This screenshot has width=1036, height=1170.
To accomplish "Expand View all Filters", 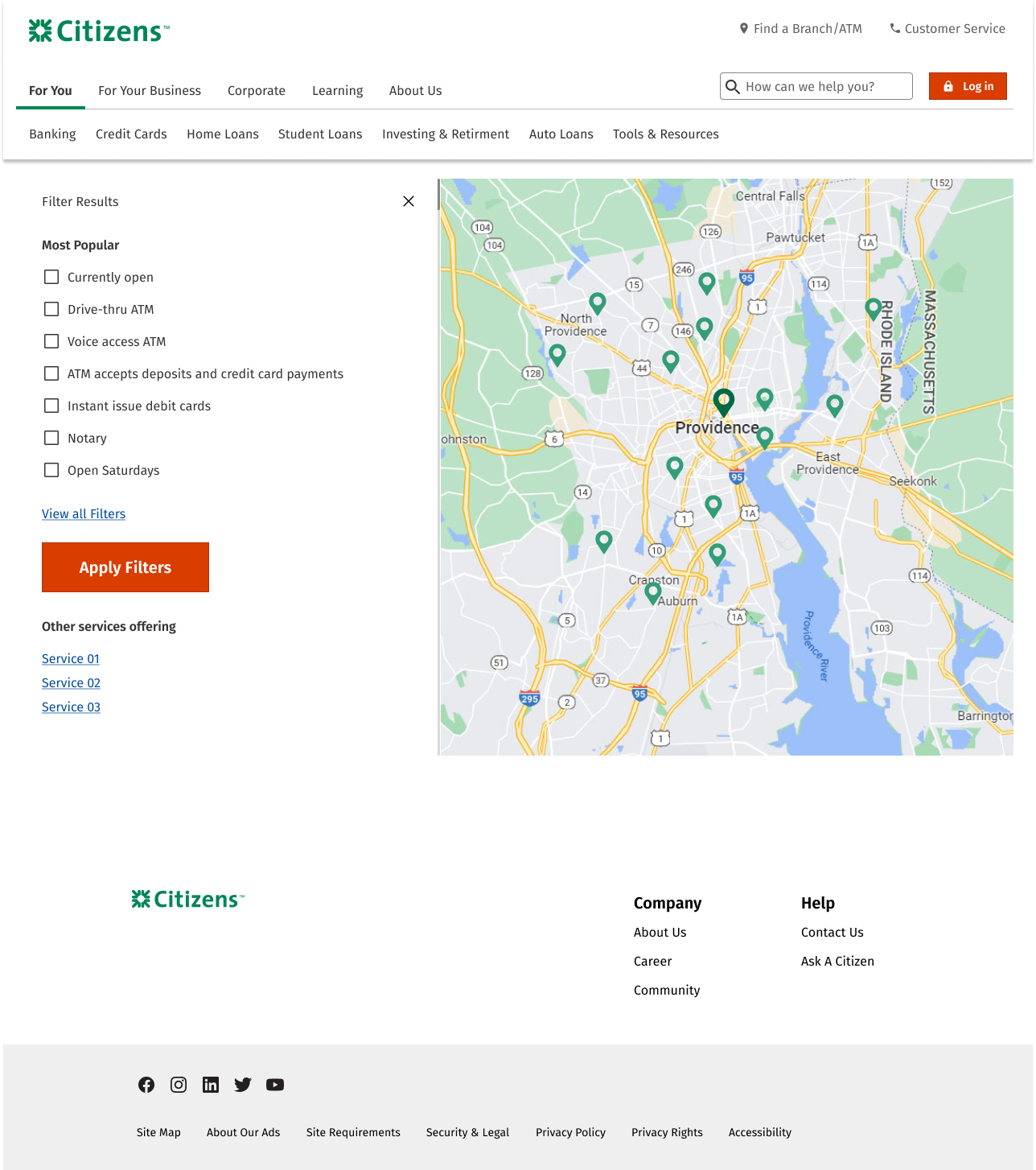I will coord(84,513).
